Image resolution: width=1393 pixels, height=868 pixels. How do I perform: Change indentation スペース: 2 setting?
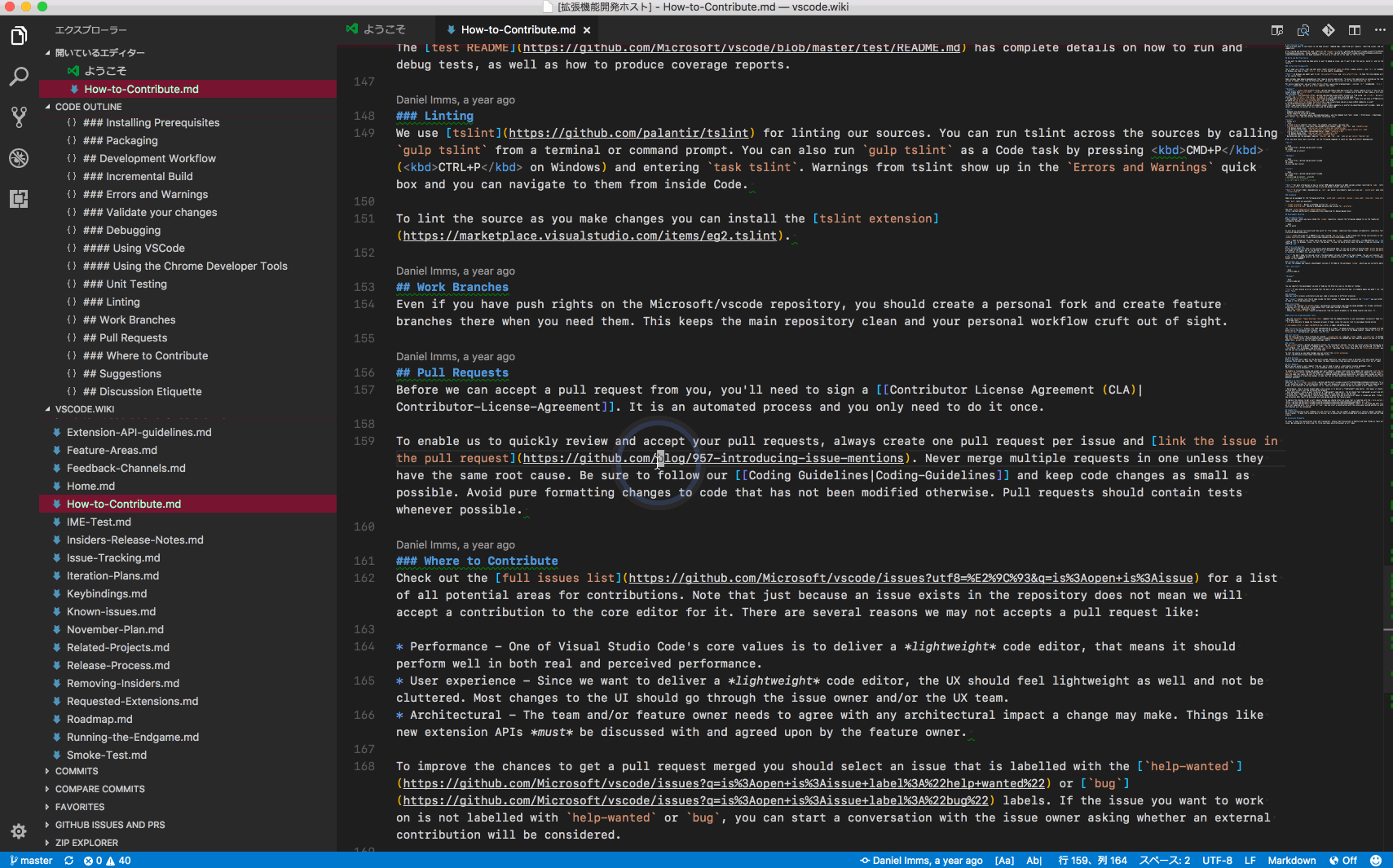[1165, 861]
